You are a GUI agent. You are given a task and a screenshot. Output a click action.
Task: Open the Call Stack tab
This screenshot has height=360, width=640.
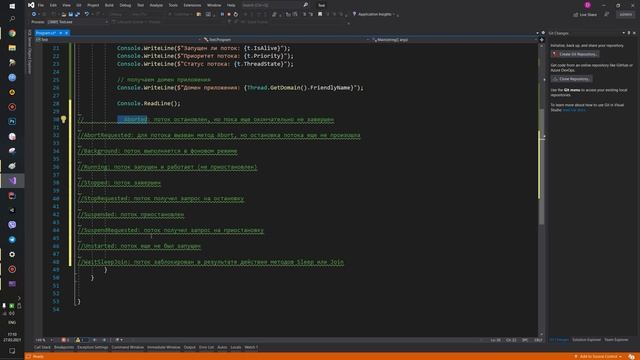(42, 347)
